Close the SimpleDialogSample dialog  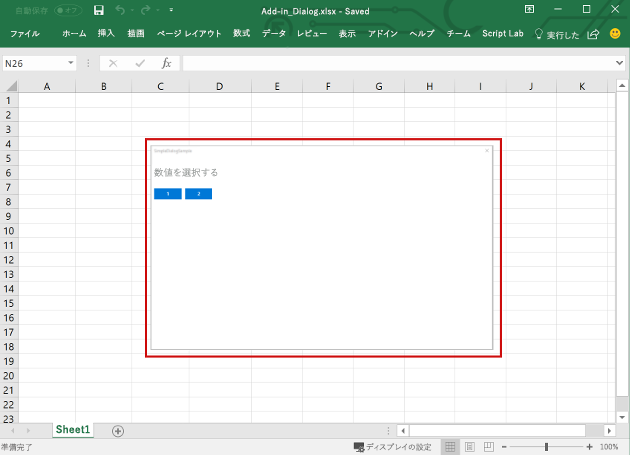click(487, 151)
